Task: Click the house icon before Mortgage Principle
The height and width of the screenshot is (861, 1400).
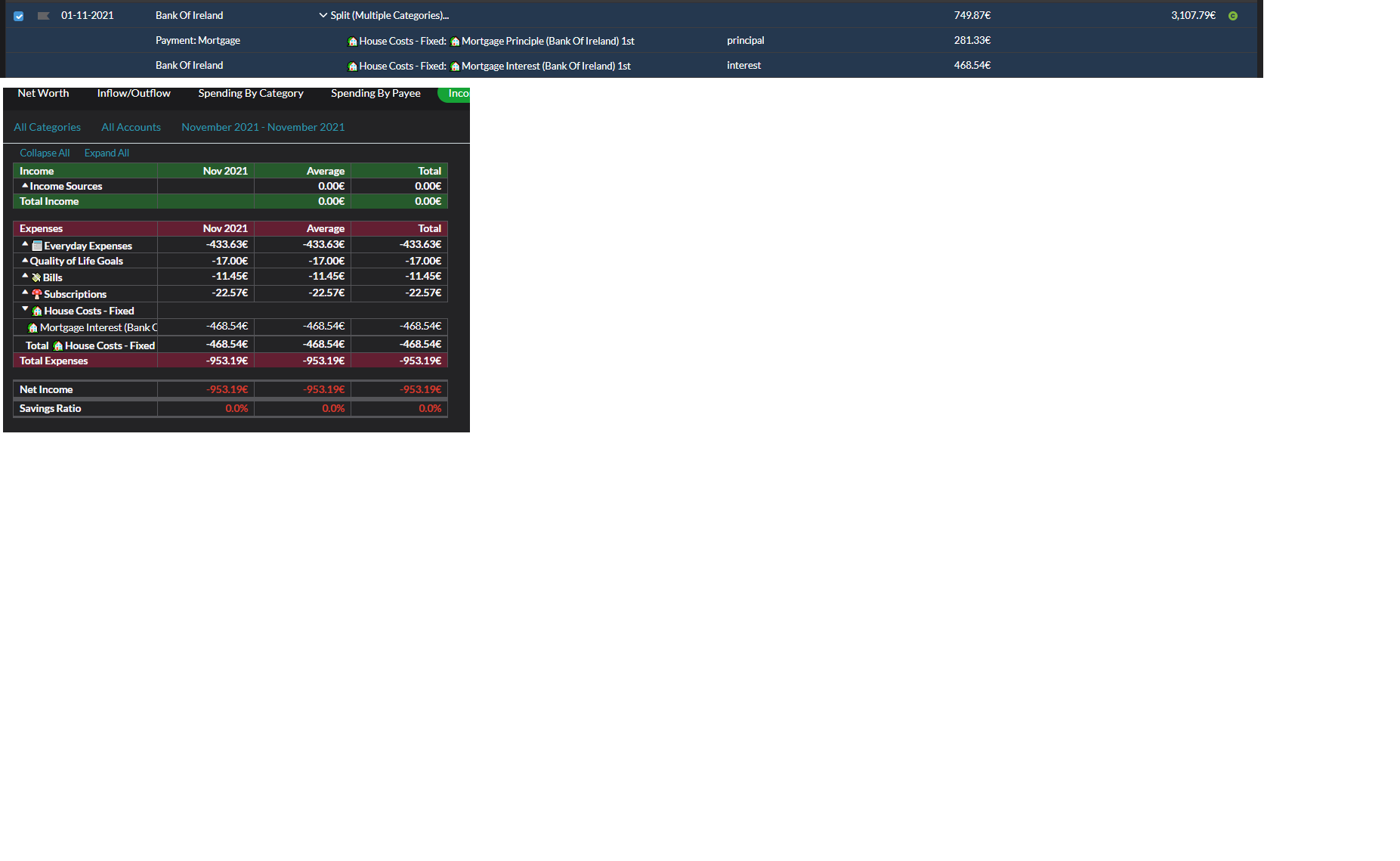Action: click(455, 42)
